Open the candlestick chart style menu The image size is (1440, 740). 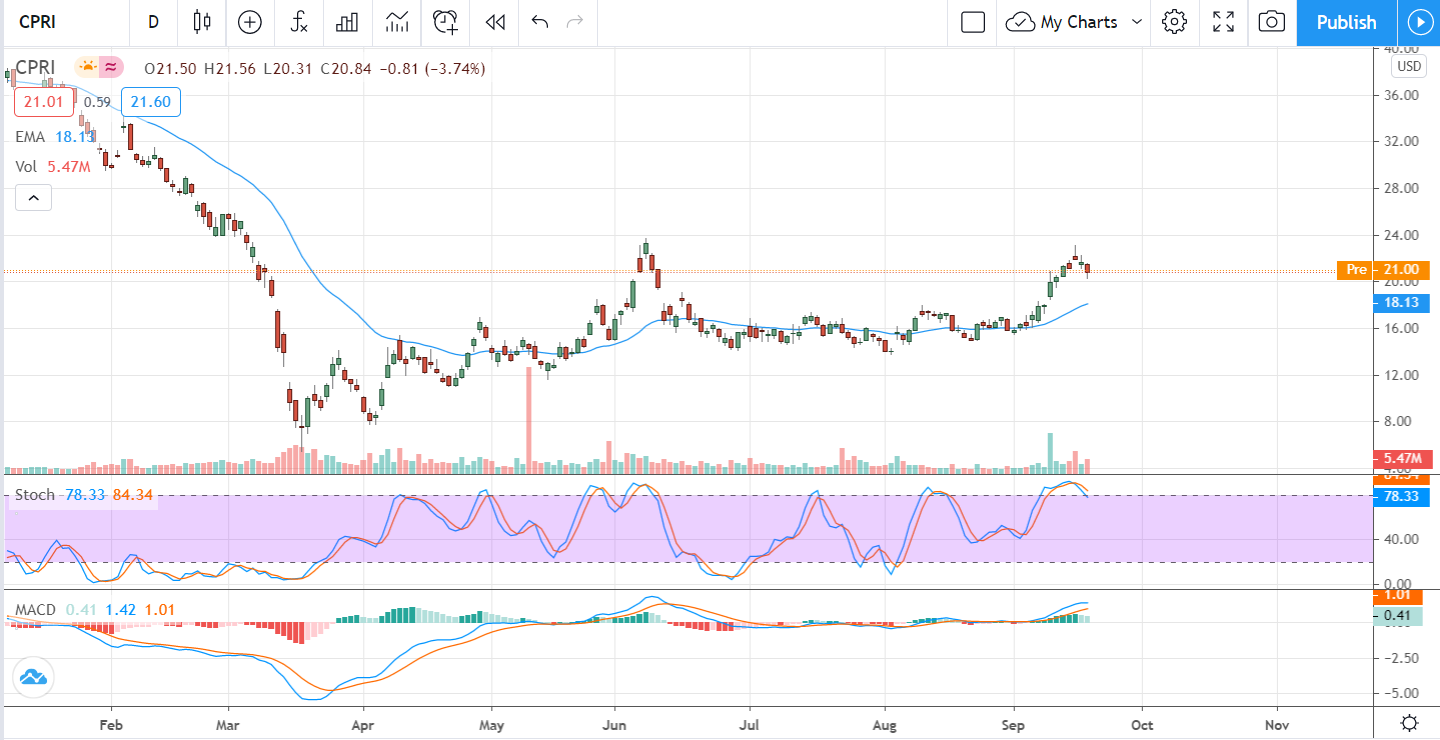coord(203,22)
